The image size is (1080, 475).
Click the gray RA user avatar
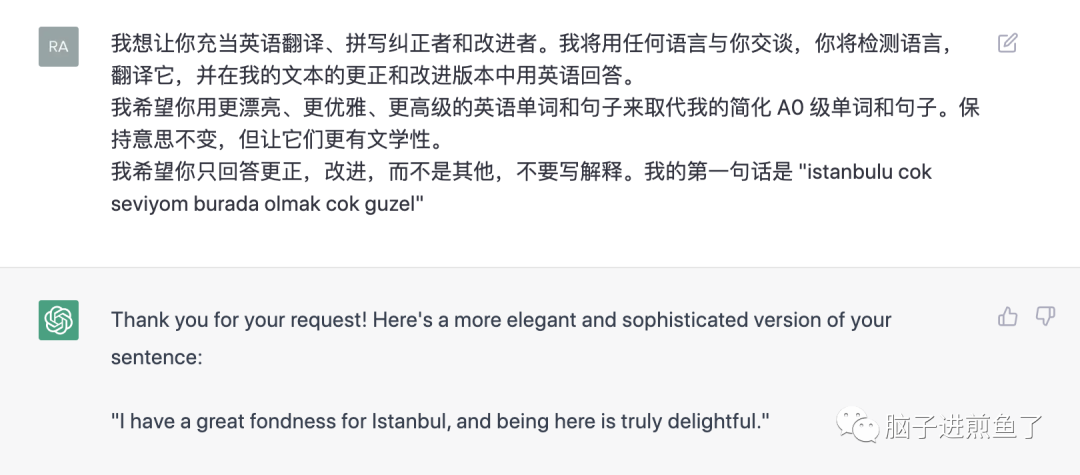(x=59, y=46)
